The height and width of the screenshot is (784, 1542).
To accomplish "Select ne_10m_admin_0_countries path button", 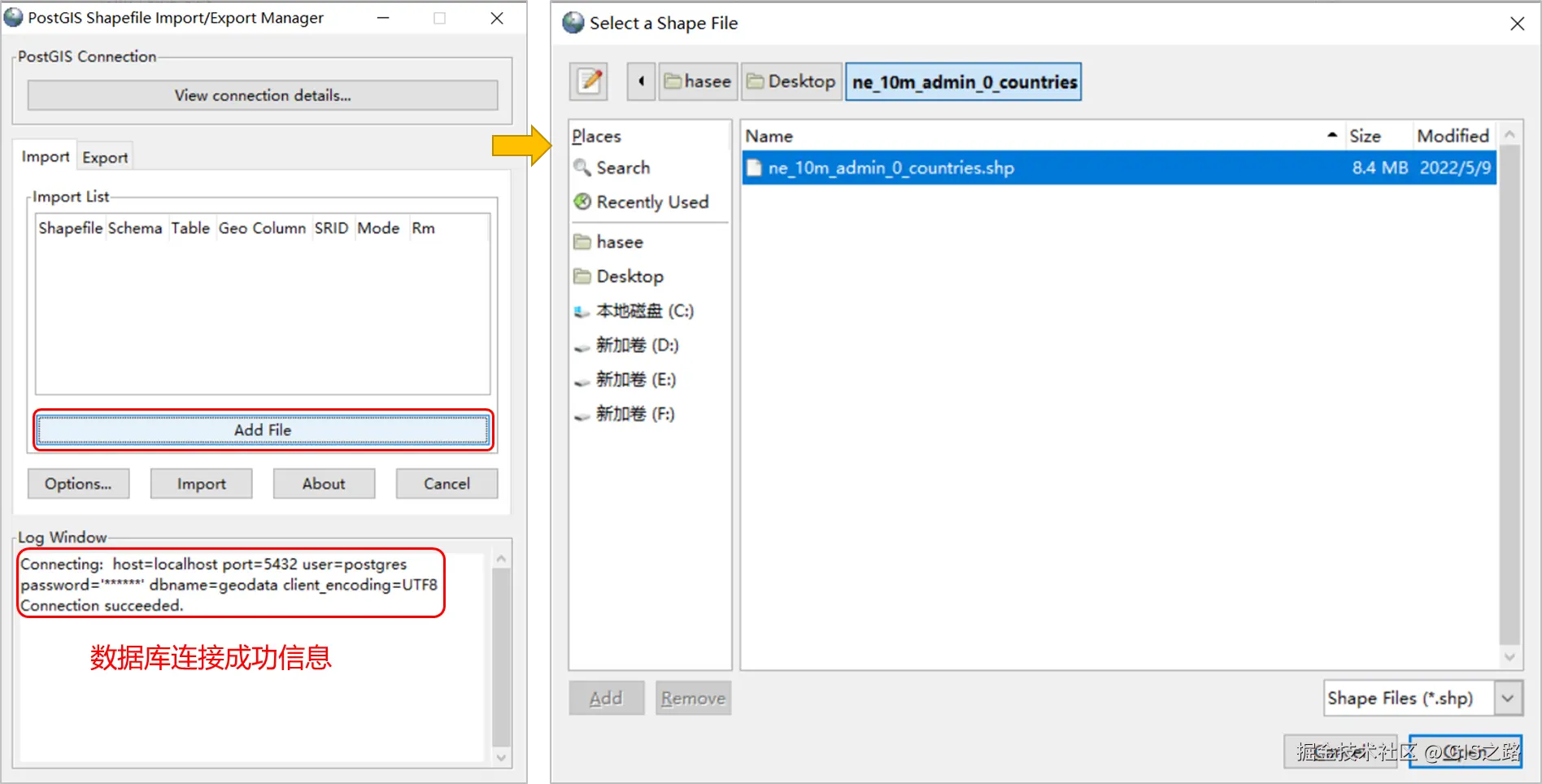I will coord(964,81).
